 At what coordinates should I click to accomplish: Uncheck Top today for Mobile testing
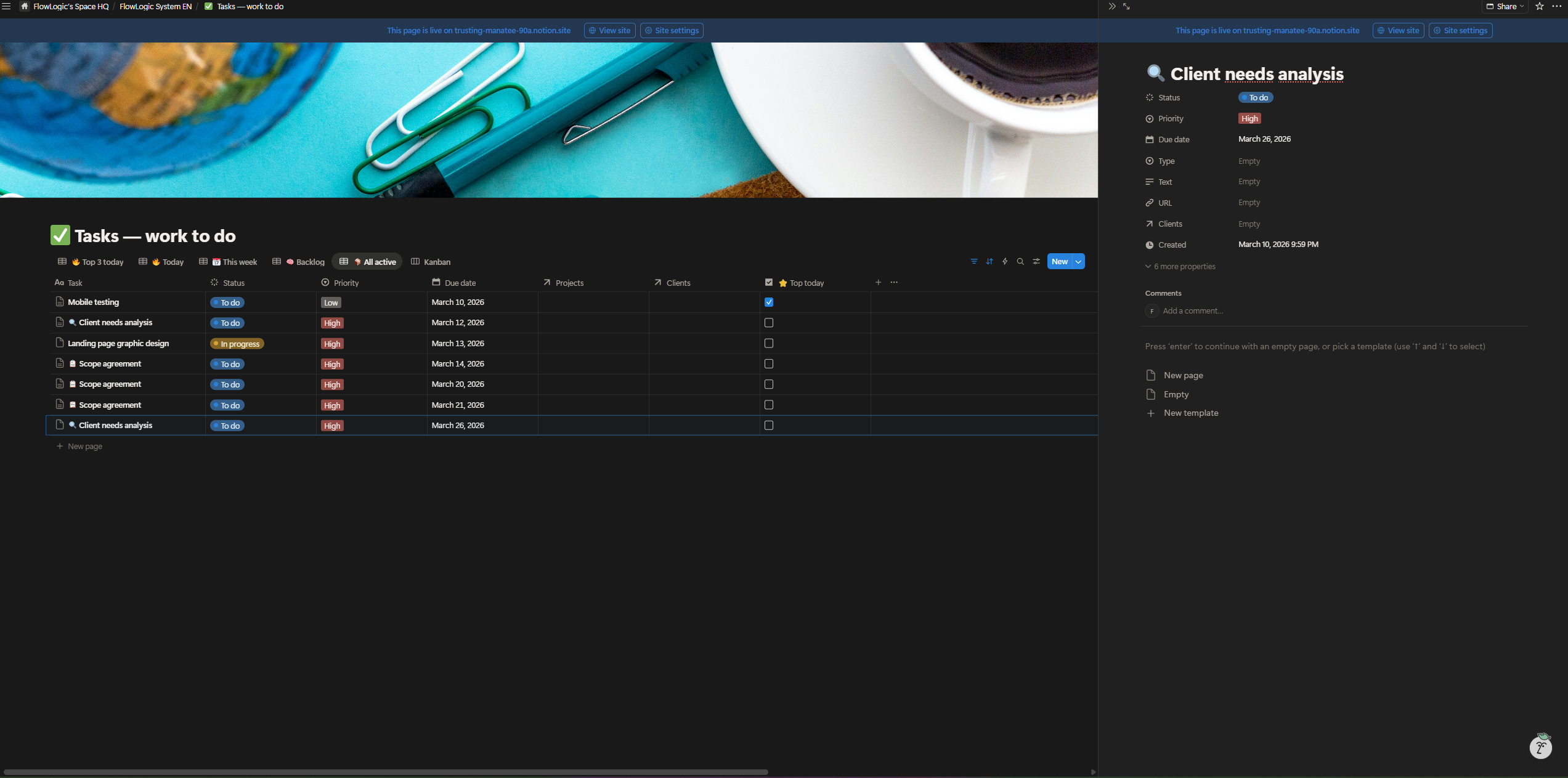pyautogui.click(x=768, y=302)
